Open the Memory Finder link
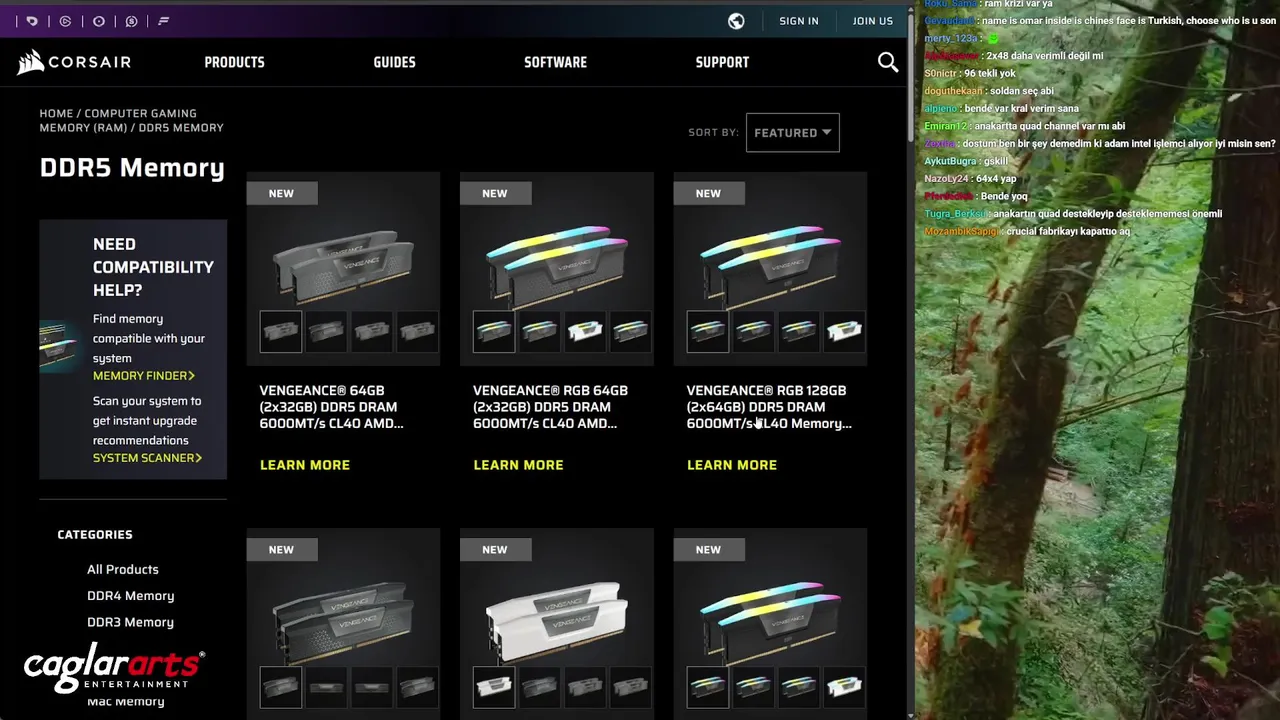1280x720 pixels. coord(144,376)
